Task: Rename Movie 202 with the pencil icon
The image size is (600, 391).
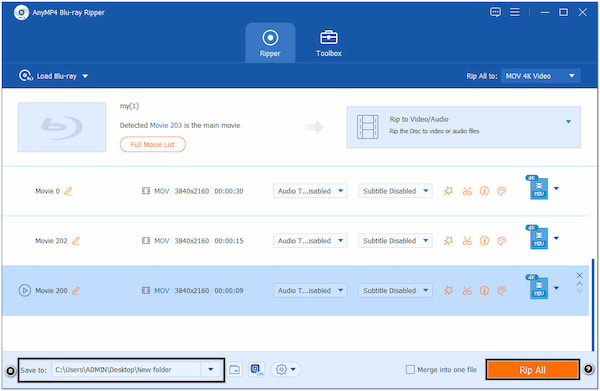Action: pyautogui.click(x=76, y=241)
